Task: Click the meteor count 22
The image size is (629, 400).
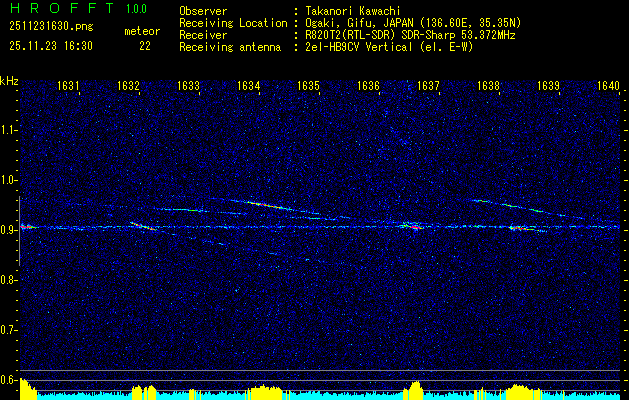Action: point(145,46)
